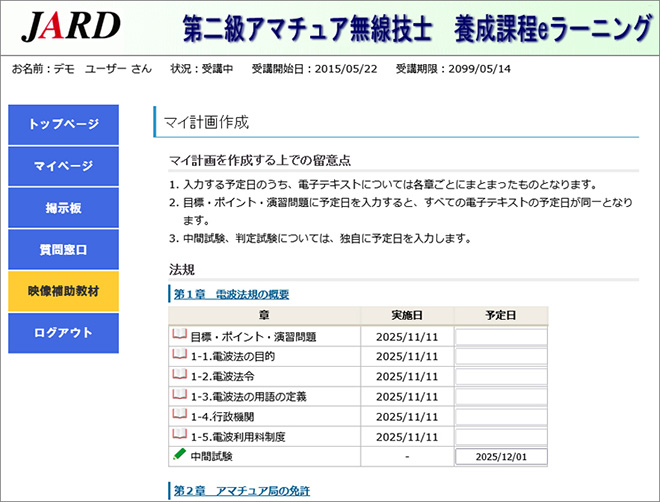Click book icon beside 1-4.行政機関
This screenshot has width=660, height=502.
coord(180,416)
